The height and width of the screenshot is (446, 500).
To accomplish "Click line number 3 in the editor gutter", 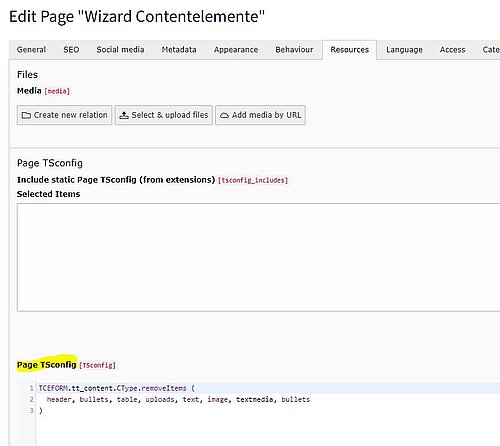I will click(31, 410).
